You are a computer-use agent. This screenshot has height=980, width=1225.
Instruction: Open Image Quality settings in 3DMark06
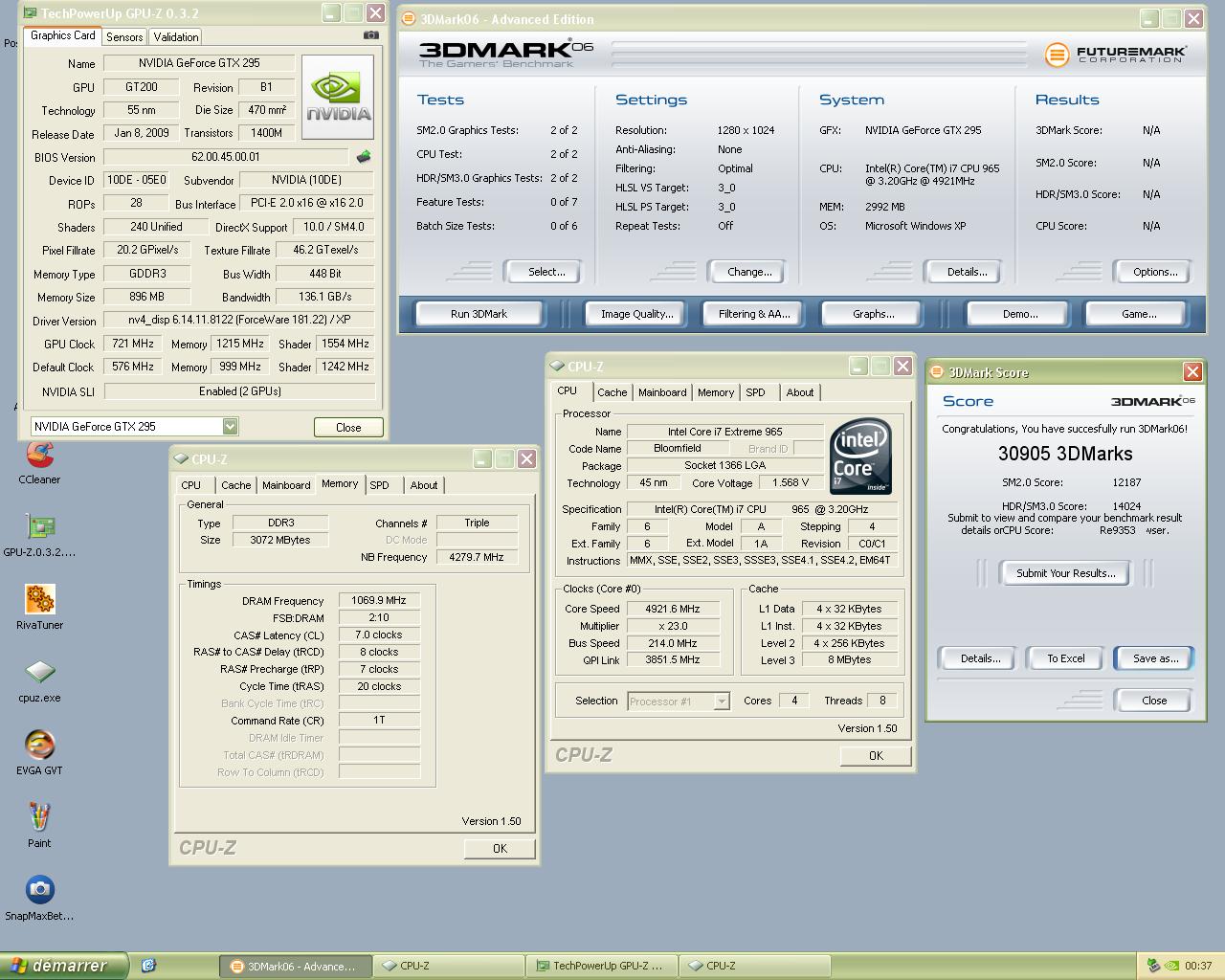pyautogui.click(x=636, y=314)
